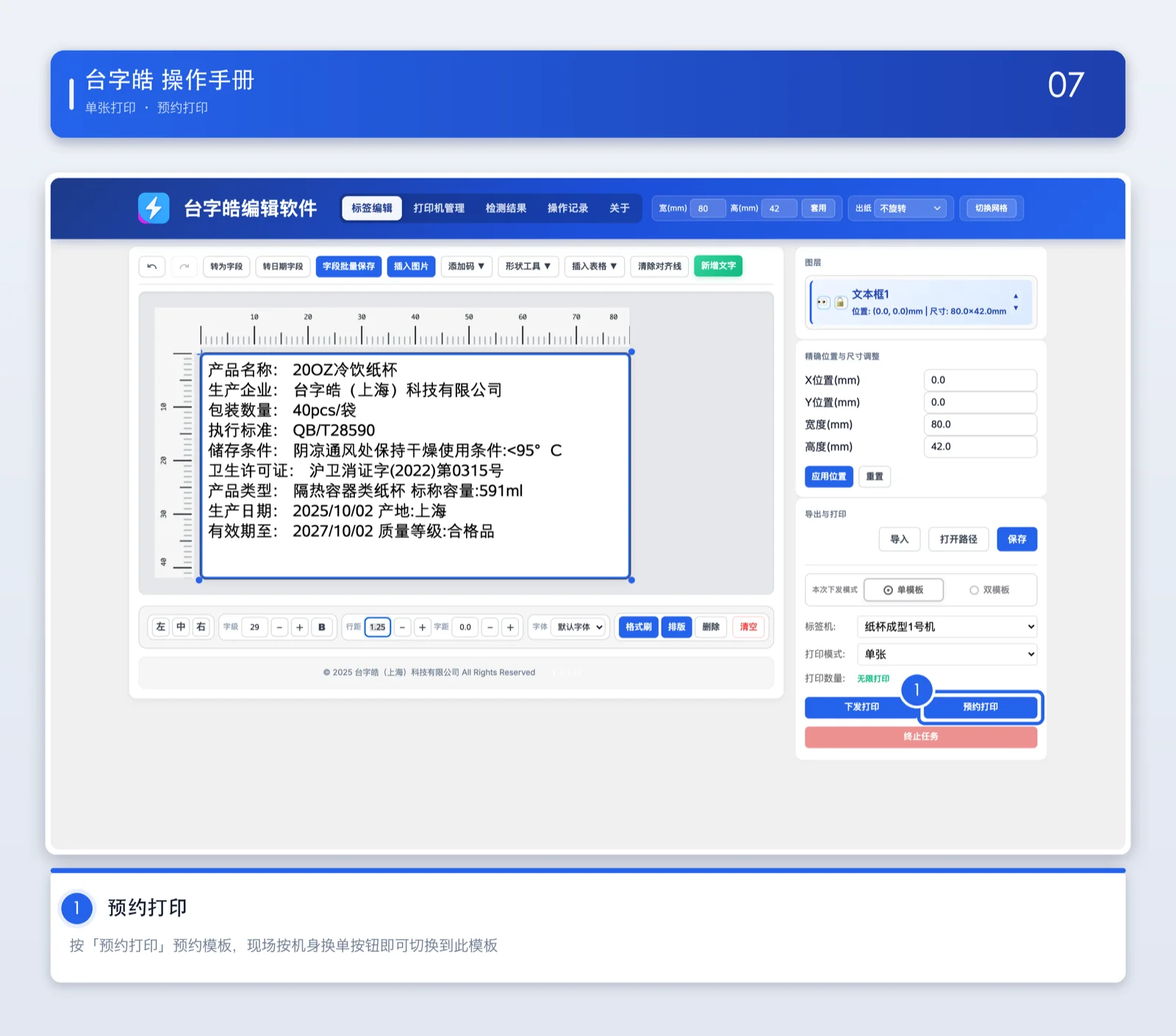Viewport: 1176px width, 1036px height.
Task: Toggle bold B formatting
Action: click(x=322, y=627)
